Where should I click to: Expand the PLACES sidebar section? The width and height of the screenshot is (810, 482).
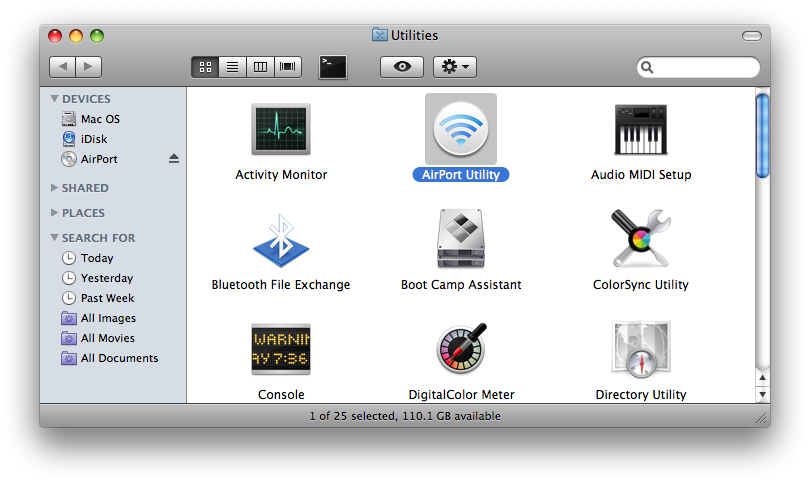coord(54,212)
